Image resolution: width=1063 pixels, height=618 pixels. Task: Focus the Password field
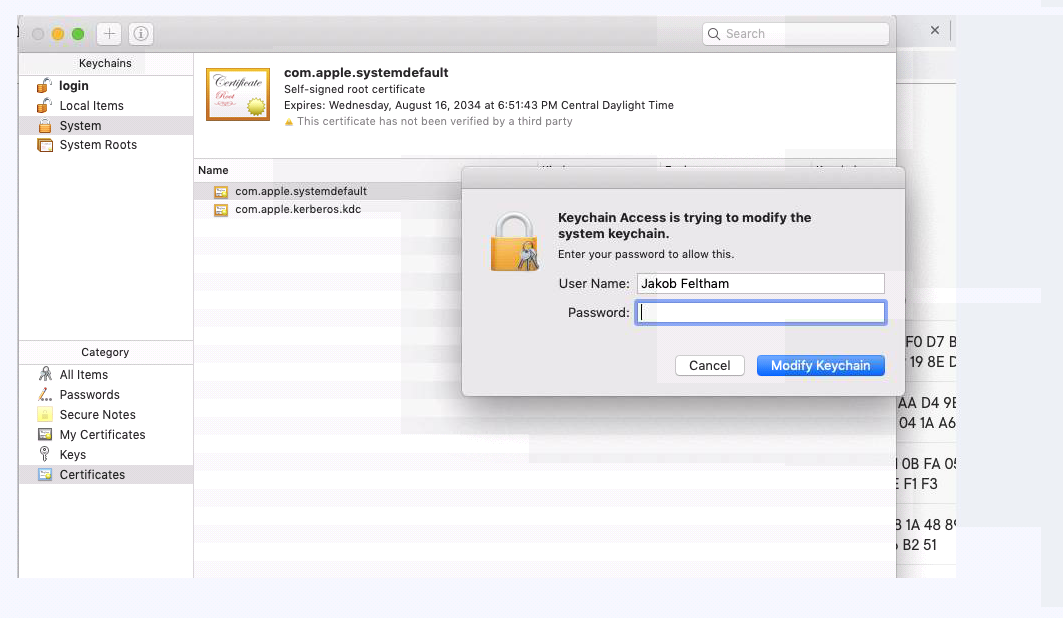click(760, 313)
